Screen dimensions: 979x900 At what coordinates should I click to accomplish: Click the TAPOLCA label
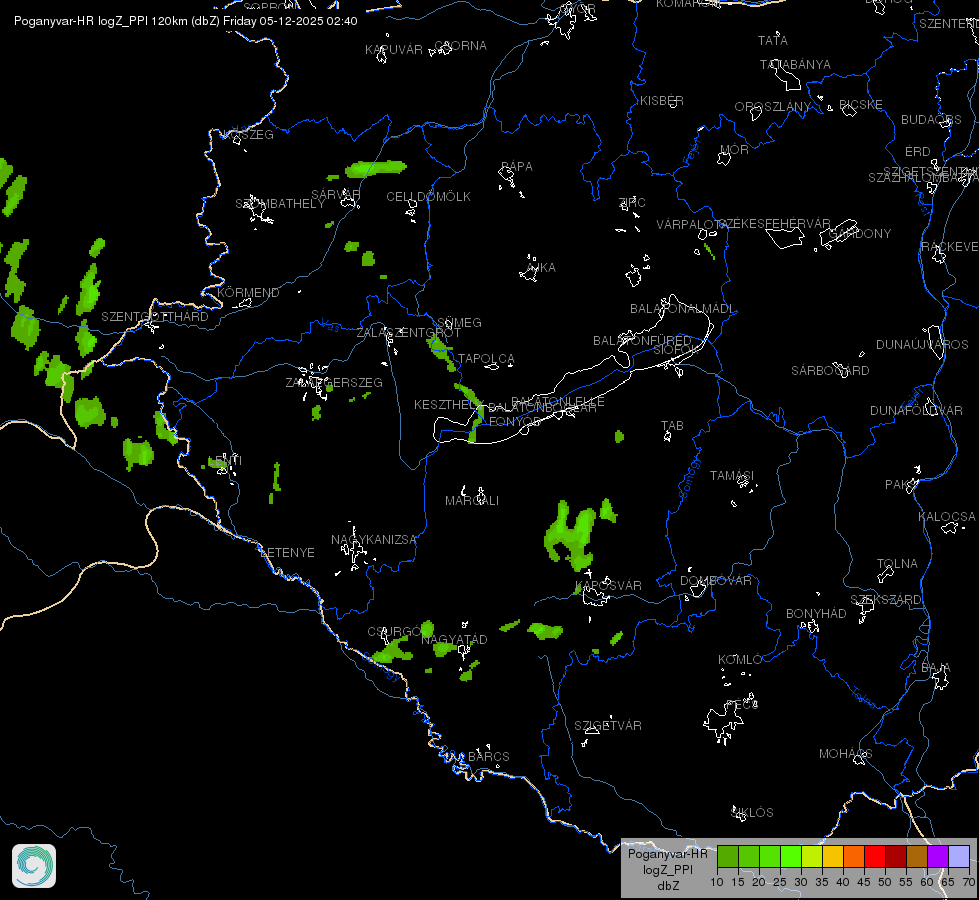[x=486, y=359]
